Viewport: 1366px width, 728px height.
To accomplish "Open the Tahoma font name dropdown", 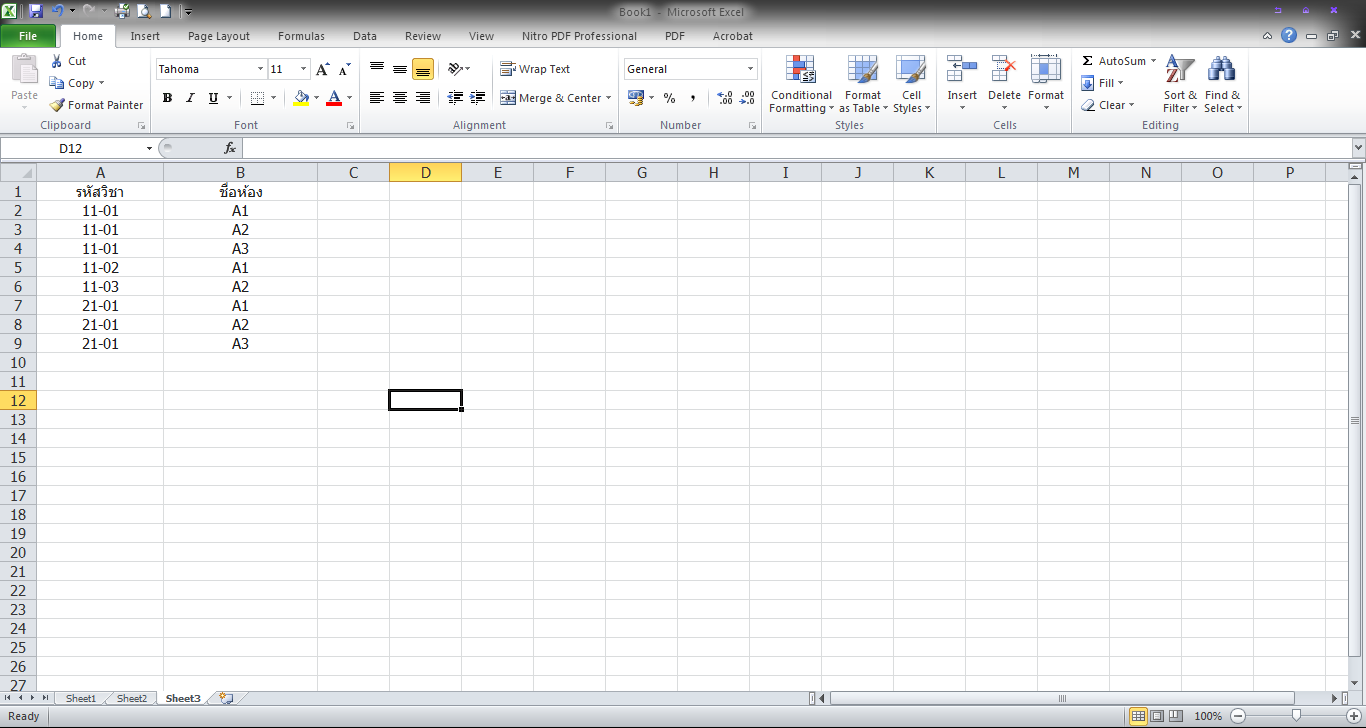I will coord(260,69).
